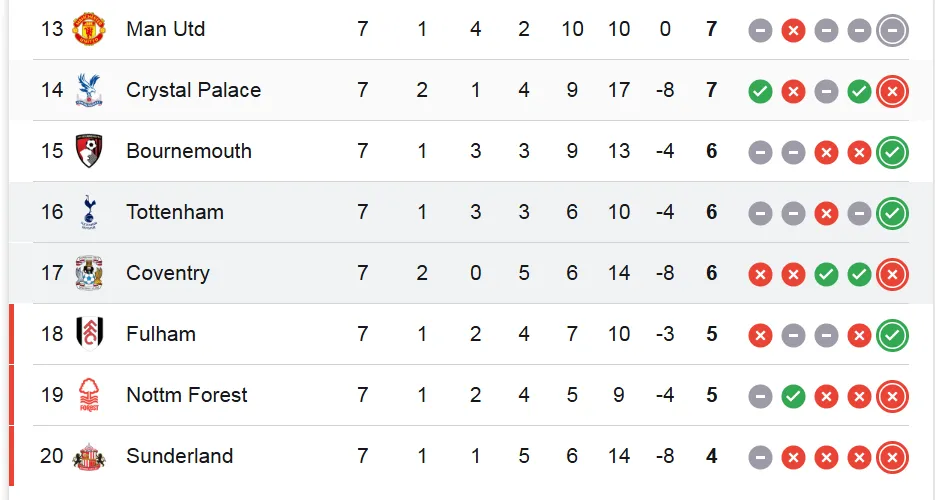Click the Sunderland club crest
The width and height of the screenshot is (935, 500).
[x=89, y=456]
